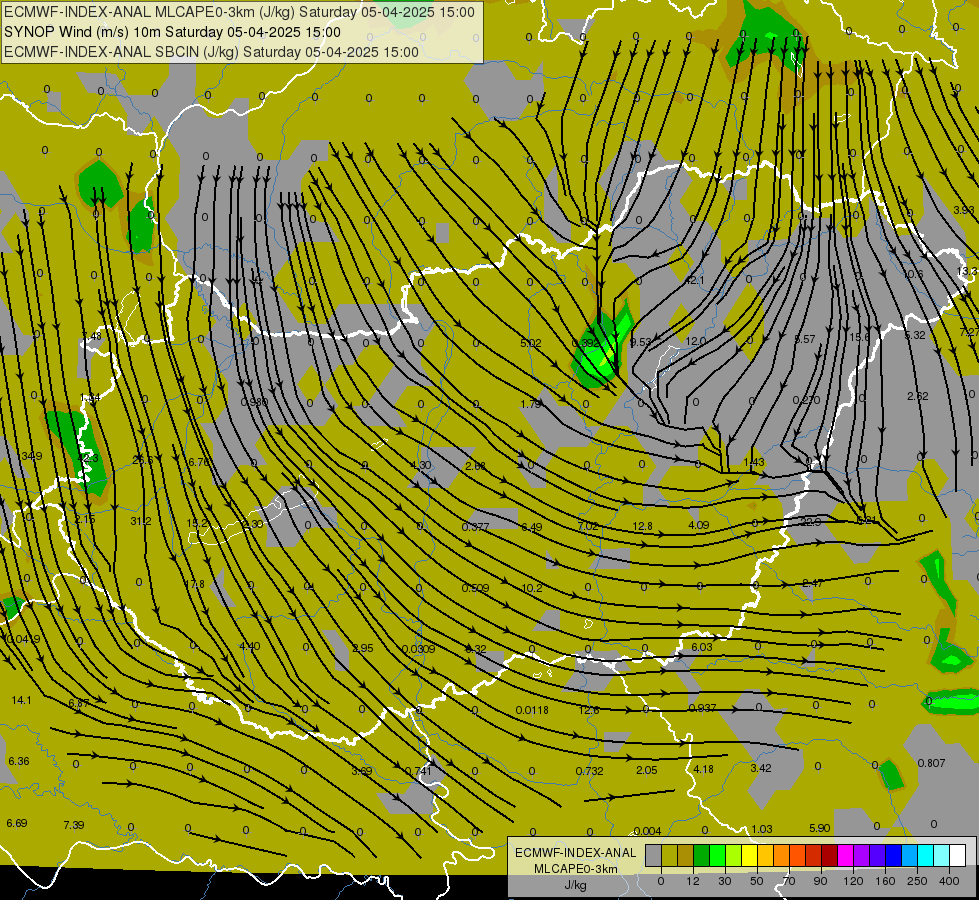
Task: Click the legend tick label 250
Action: pyautogui.click(x=917, y=881)
